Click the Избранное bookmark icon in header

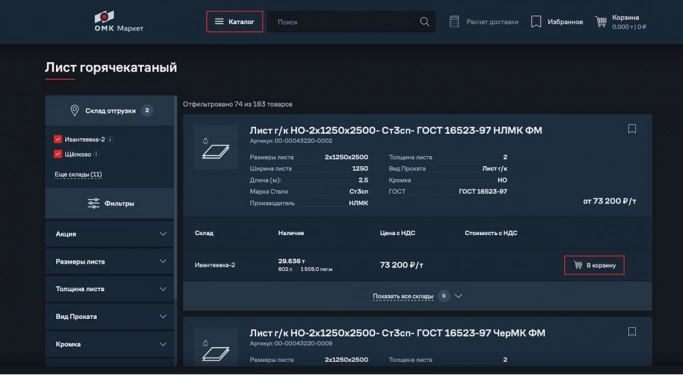[x=536, y=22]
